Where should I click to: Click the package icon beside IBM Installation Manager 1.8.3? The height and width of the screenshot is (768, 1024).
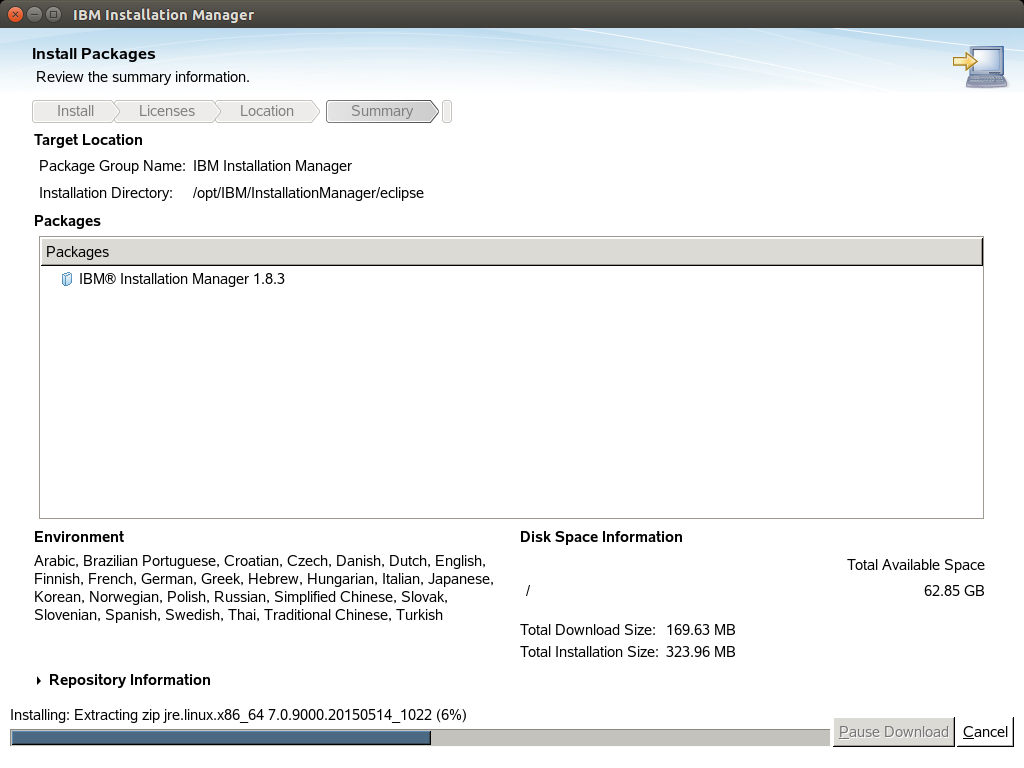(67, 280)
